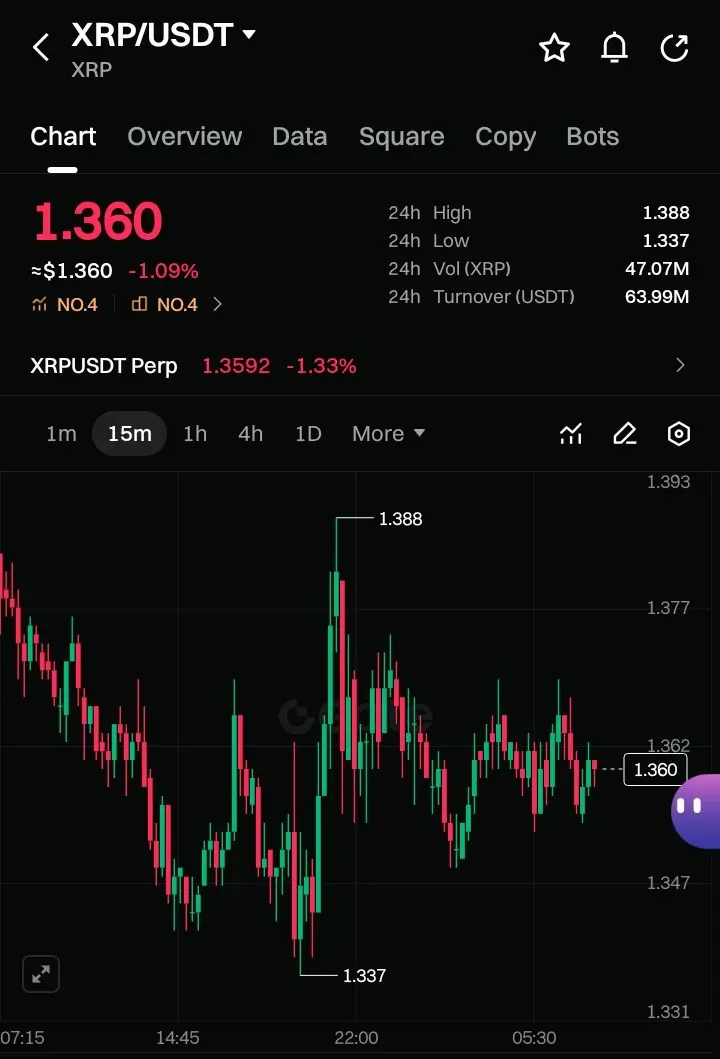720x1059 pixels.
Task: Tap the 05:30 time axis label
Action: tap(534, 1037)
